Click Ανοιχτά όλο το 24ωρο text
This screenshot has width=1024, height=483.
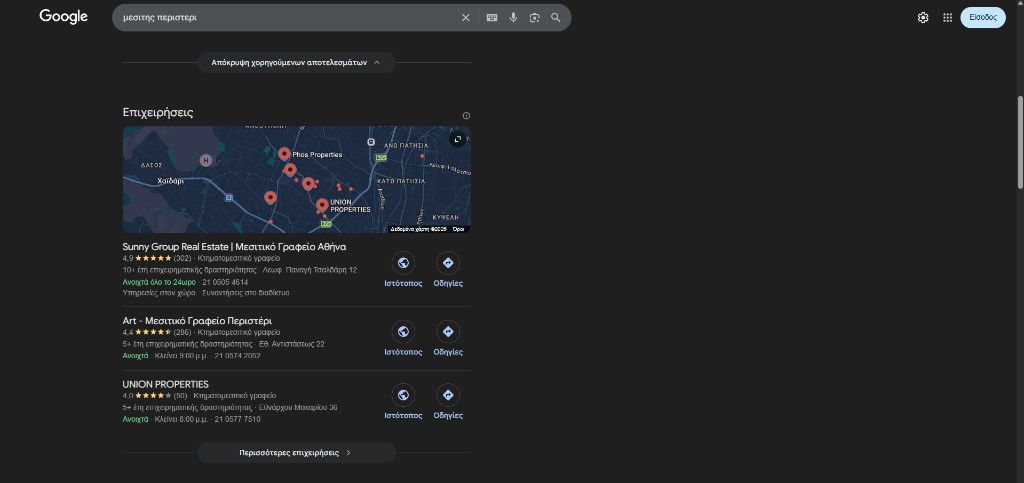[x=159, y=282]
